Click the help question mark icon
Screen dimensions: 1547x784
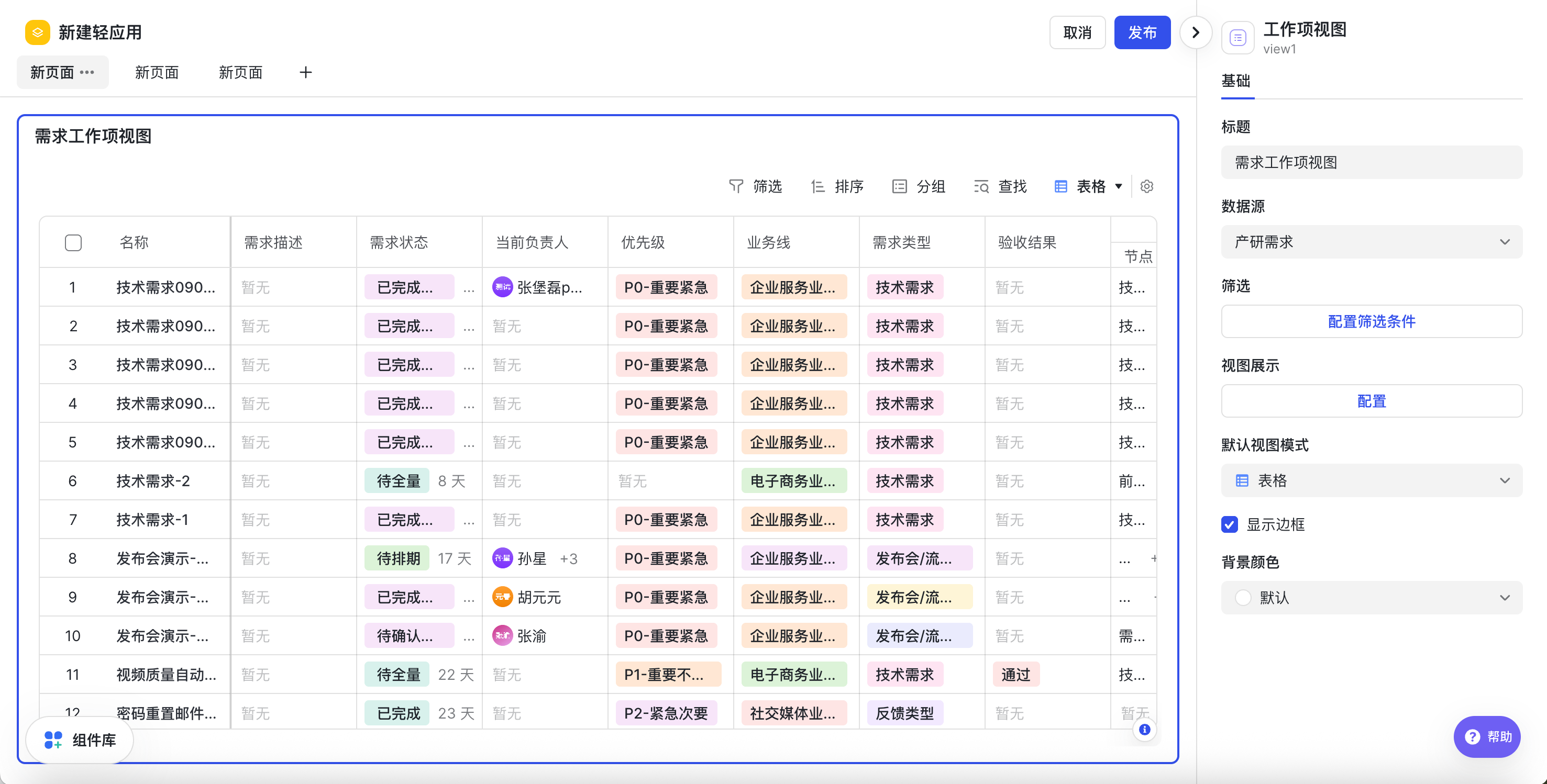tap(1472, 736)
